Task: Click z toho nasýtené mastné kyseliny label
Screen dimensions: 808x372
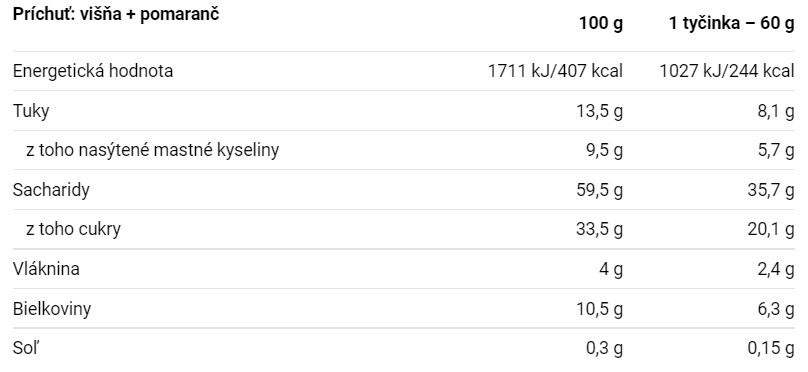Action: click(x=153, y=150)
